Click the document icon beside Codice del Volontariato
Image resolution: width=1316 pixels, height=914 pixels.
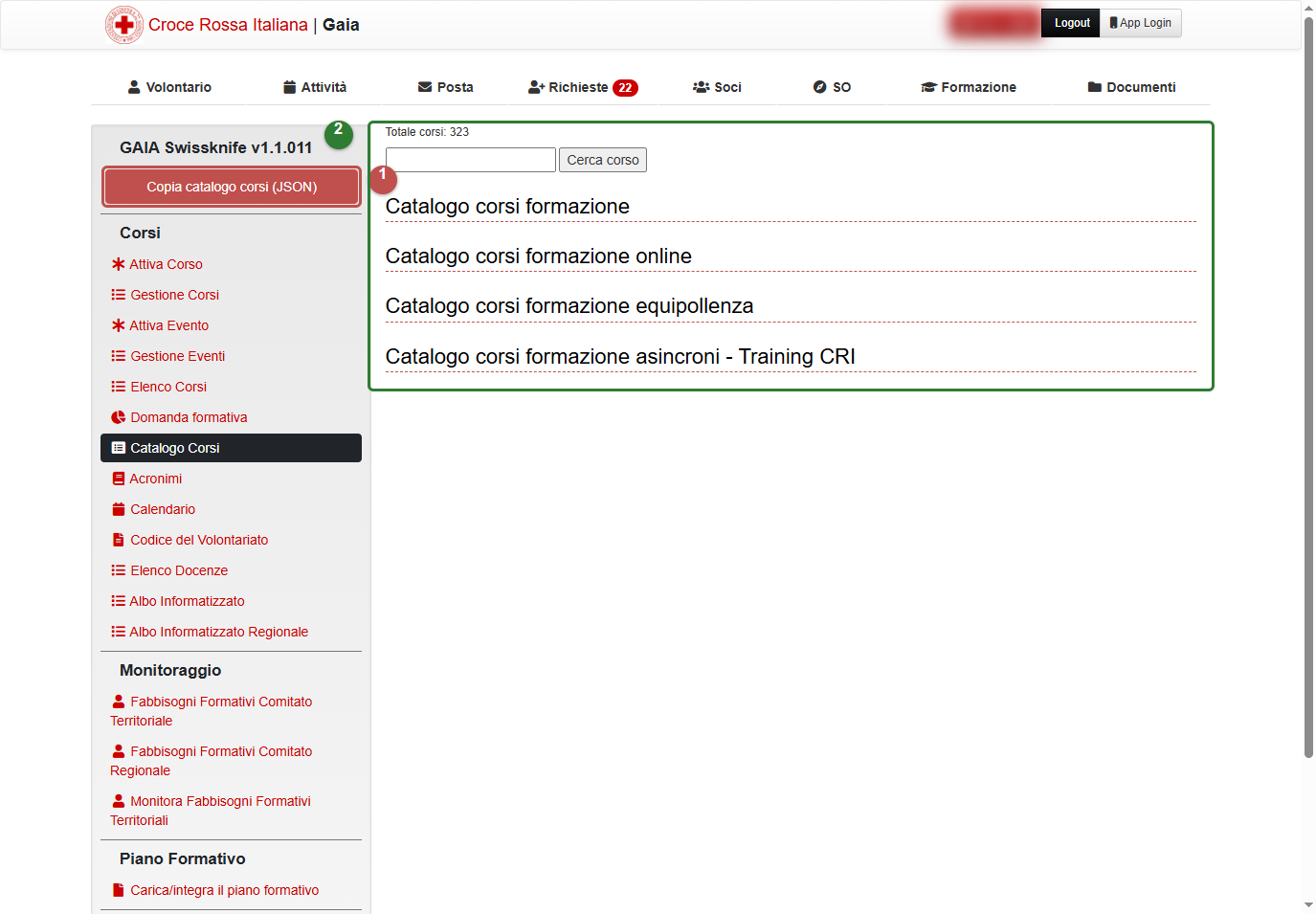coord(119,540)
